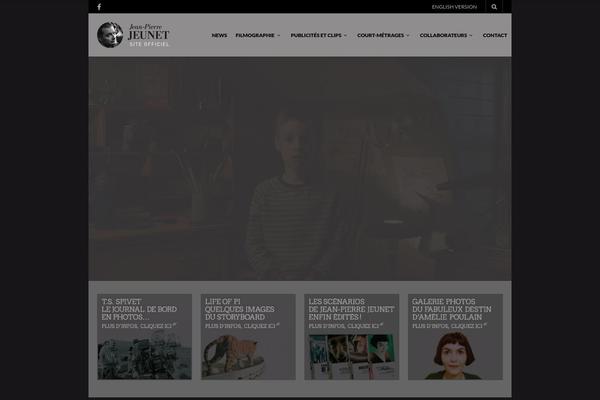Open the T.S. Spivet journal de bord title
The height and width of the screenshot is (400, 600).
(139, 309)
